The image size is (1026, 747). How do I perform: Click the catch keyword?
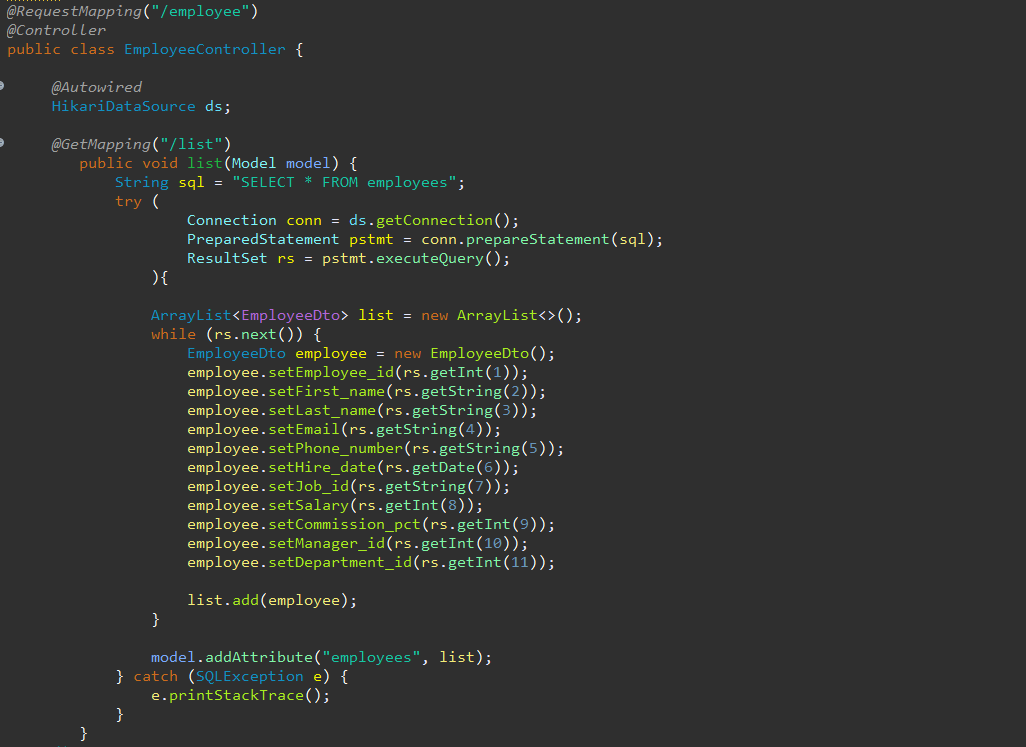click(x=156, y=676)
